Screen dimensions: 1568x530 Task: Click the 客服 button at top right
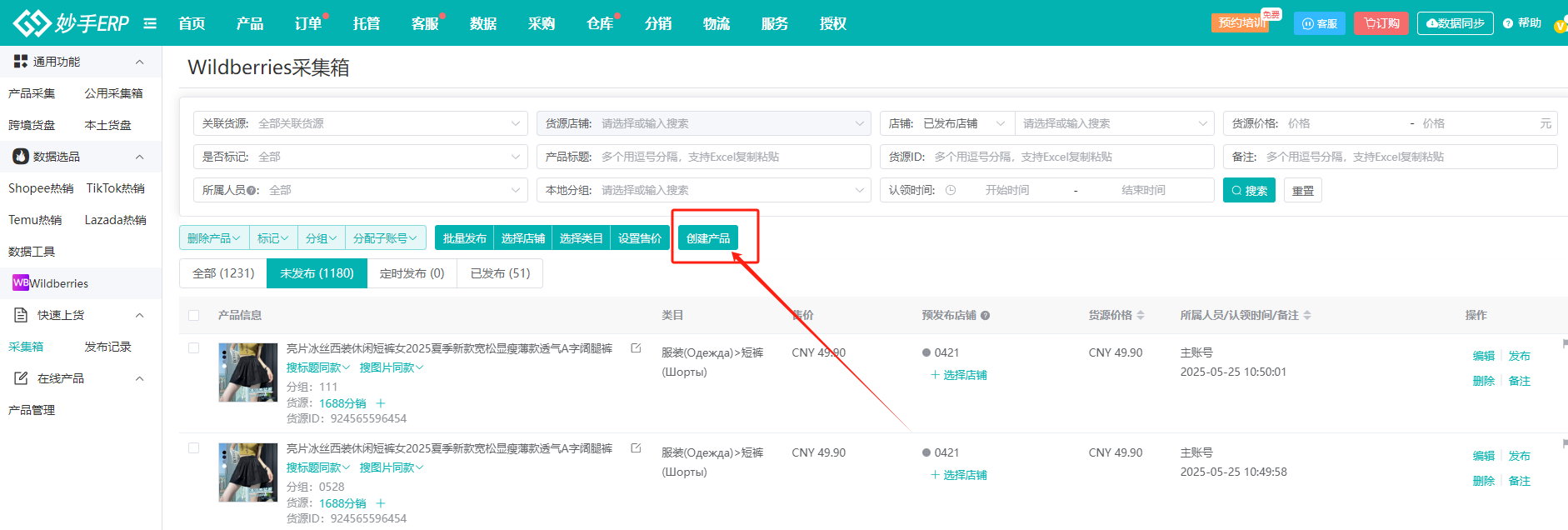click(x=1320, y=23)
